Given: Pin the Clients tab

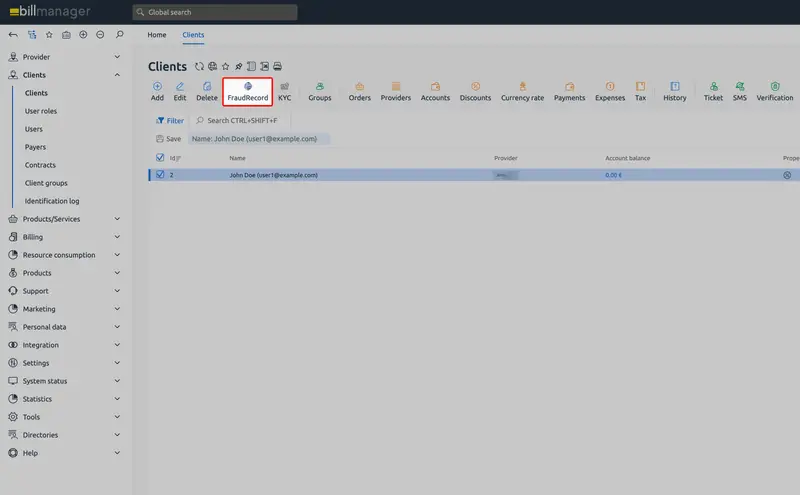Looking at the screenshot, I should coord(238,66).
